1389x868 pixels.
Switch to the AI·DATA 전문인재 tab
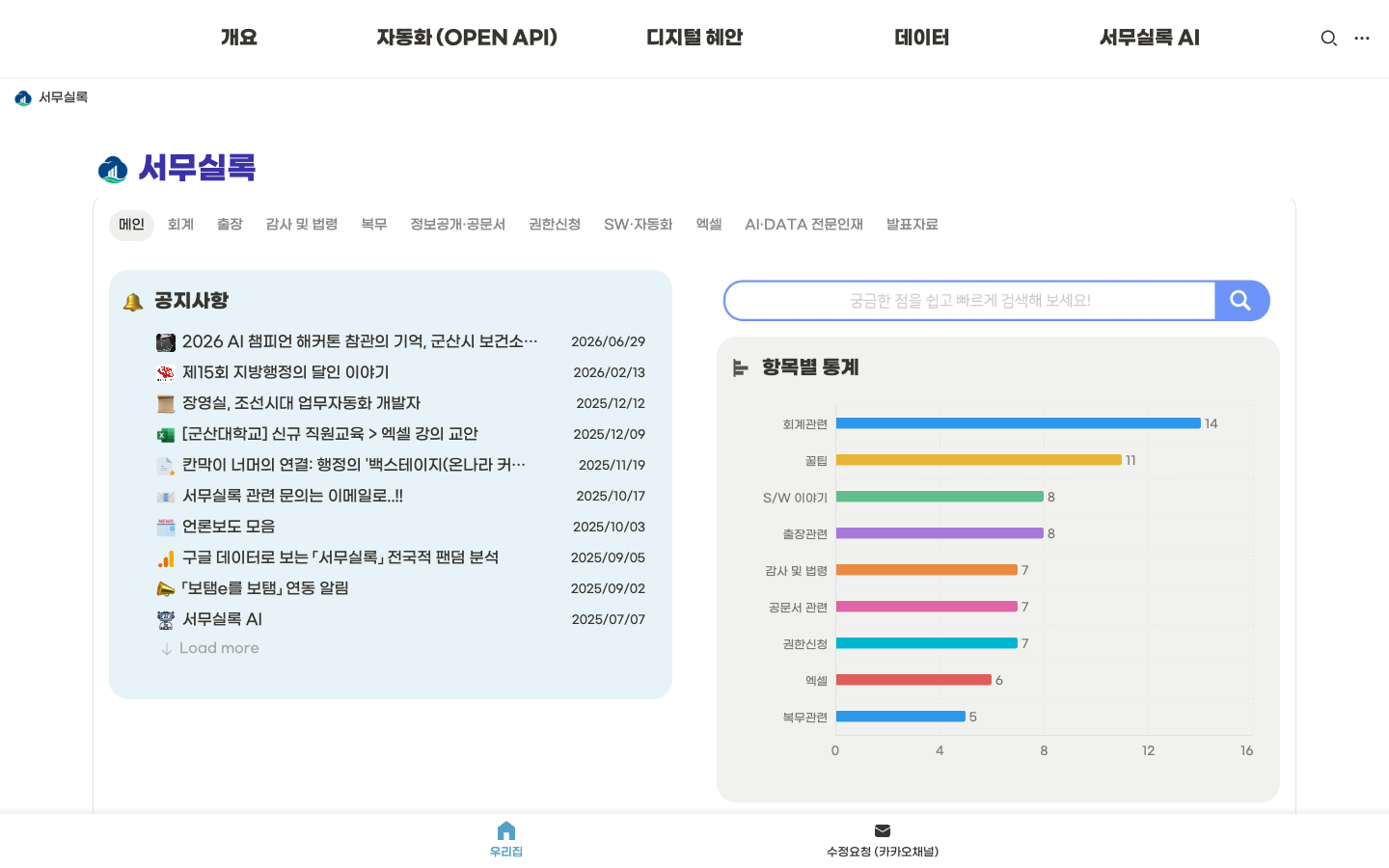click(x=804, y=225)
